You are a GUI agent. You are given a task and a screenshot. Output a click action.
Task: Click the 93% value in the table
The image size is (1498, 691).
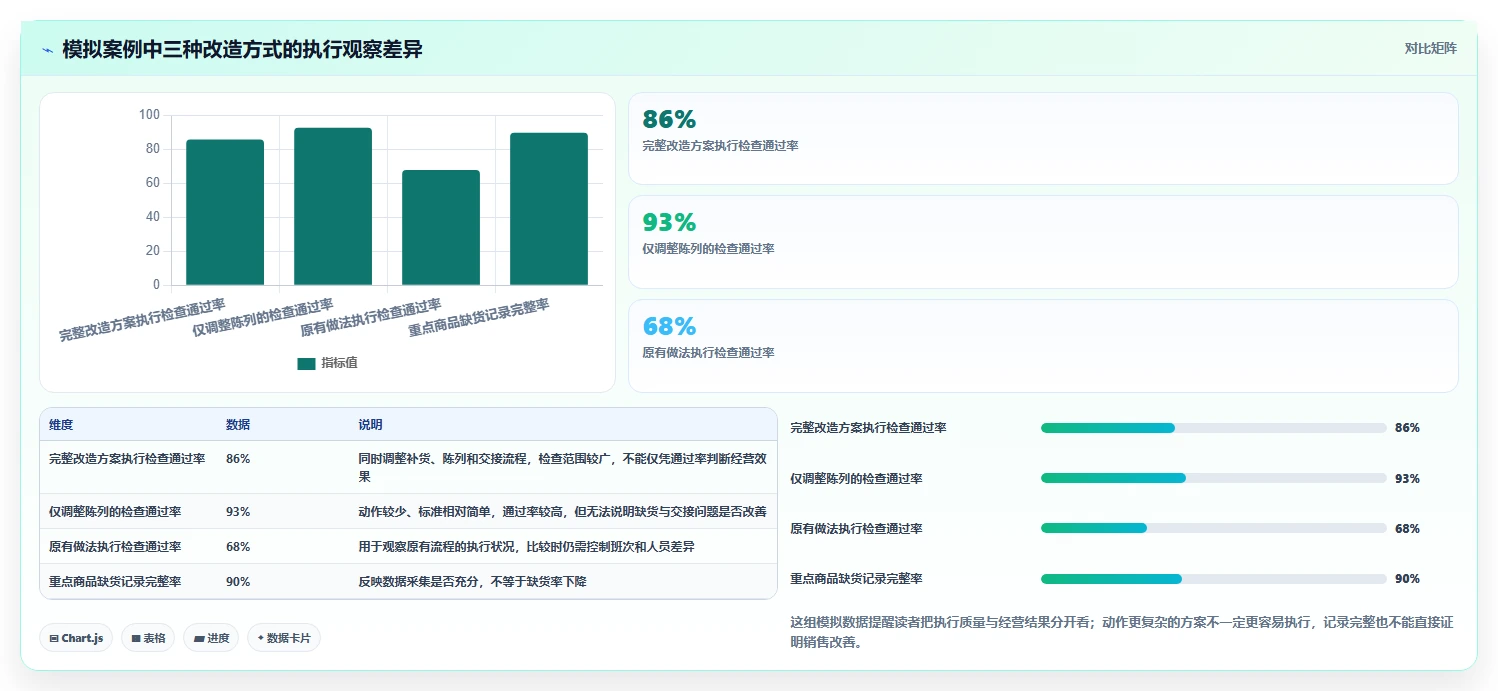(238, 511)
